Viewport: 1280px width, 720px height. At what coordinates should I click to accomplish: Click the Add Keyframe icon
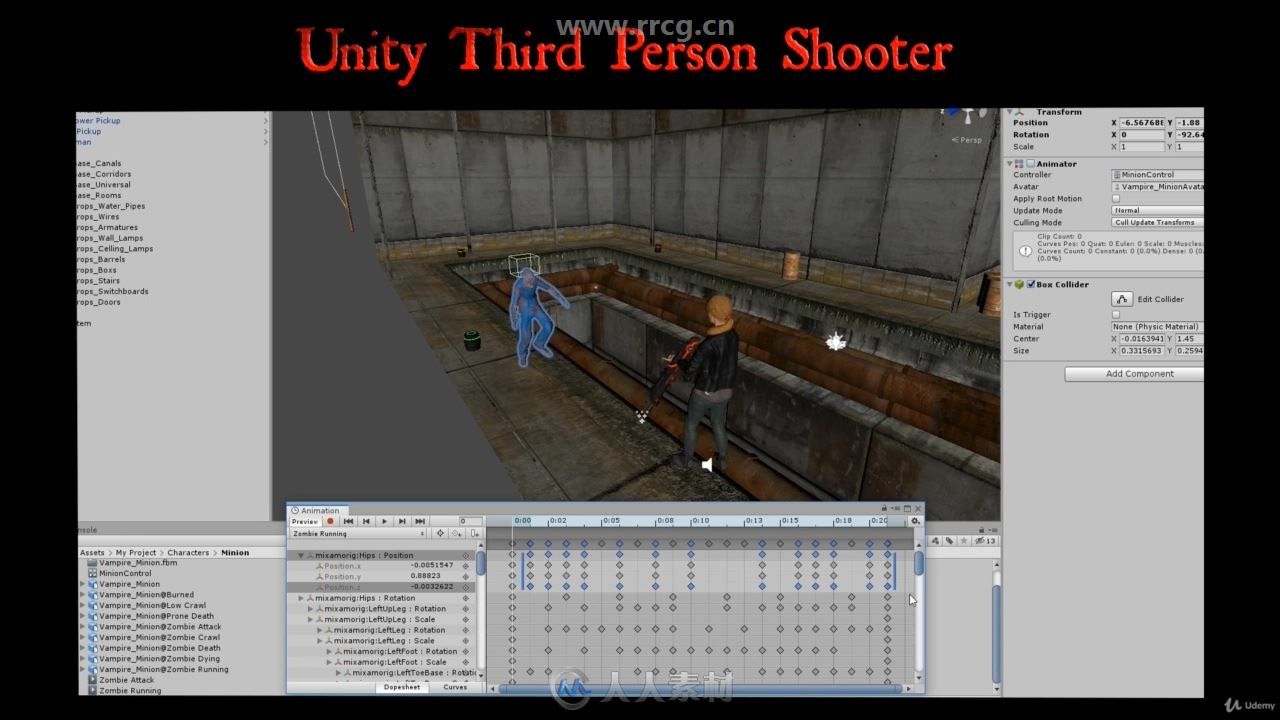pyautogui.click(x=458, y=534)
